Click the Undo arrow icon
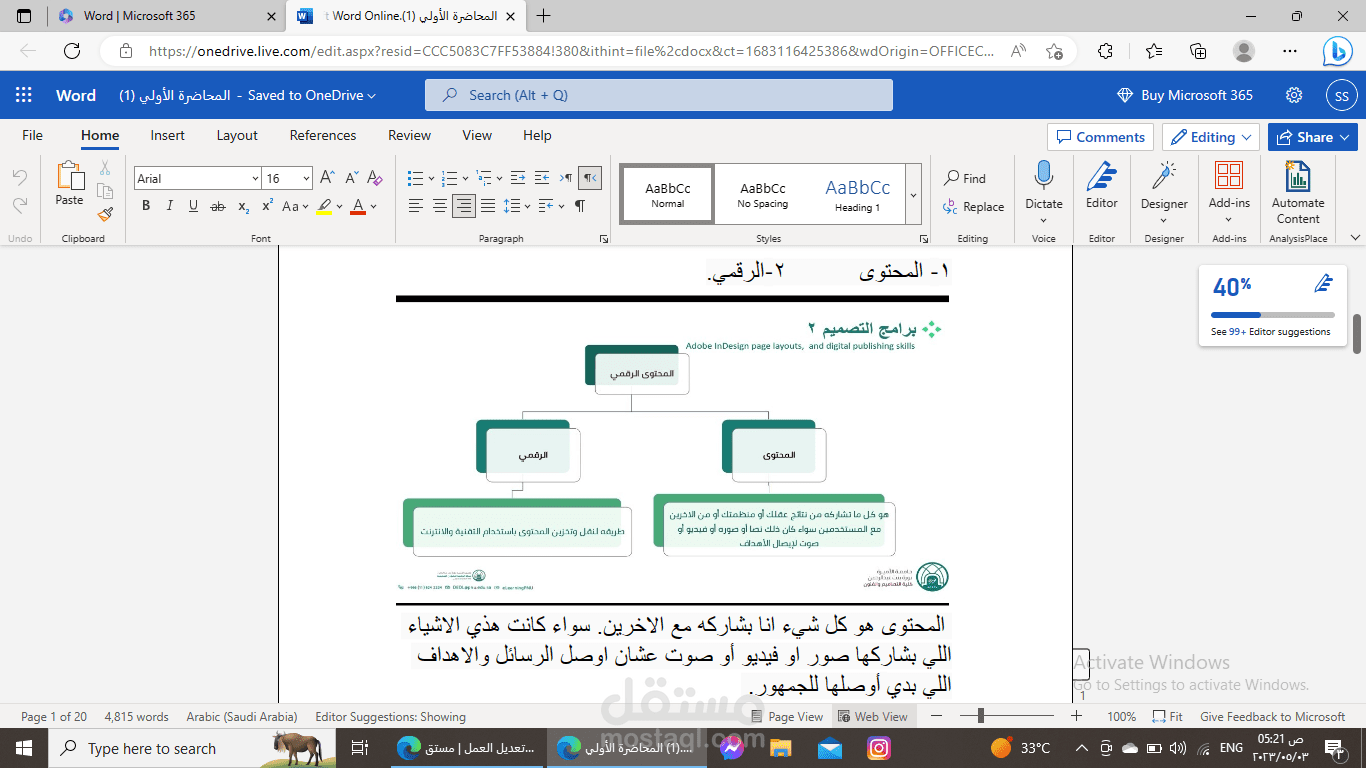Image resolution: width=1366 pixels, height=768 pixels. click(20, 177)
